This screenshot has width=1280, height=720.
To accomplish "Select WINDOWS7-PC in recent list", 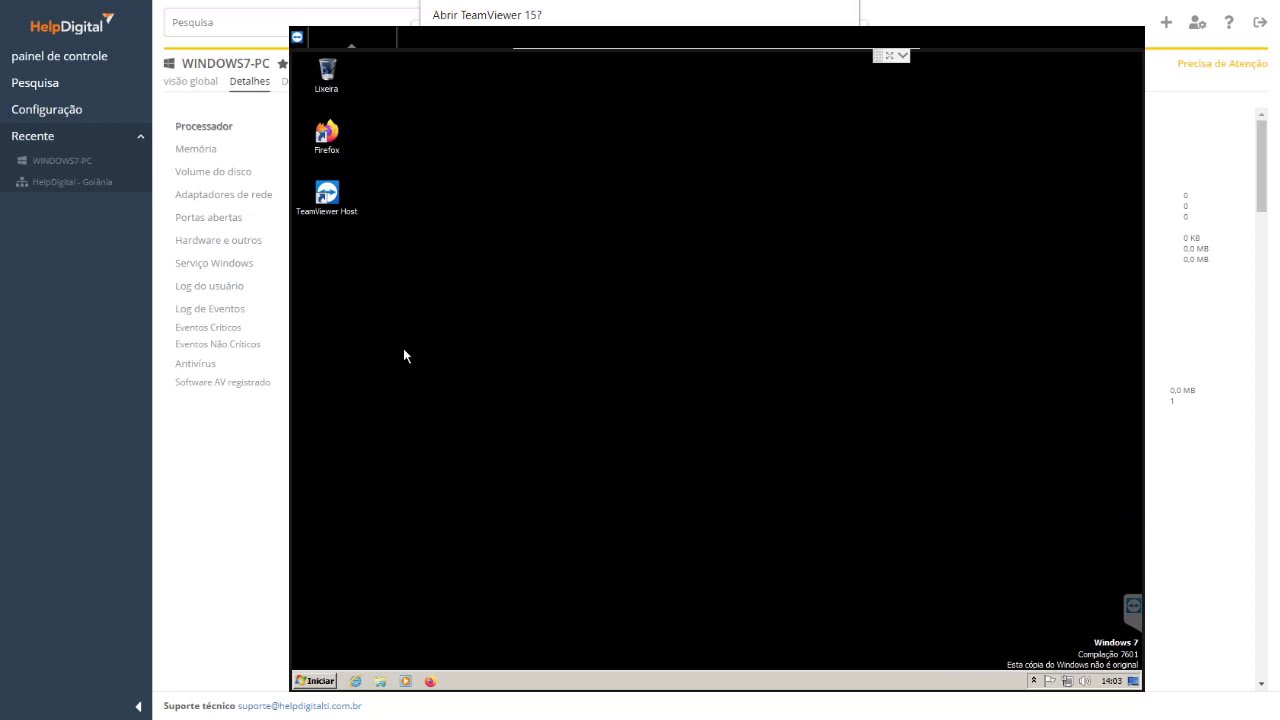I will (x=62, y=160).
